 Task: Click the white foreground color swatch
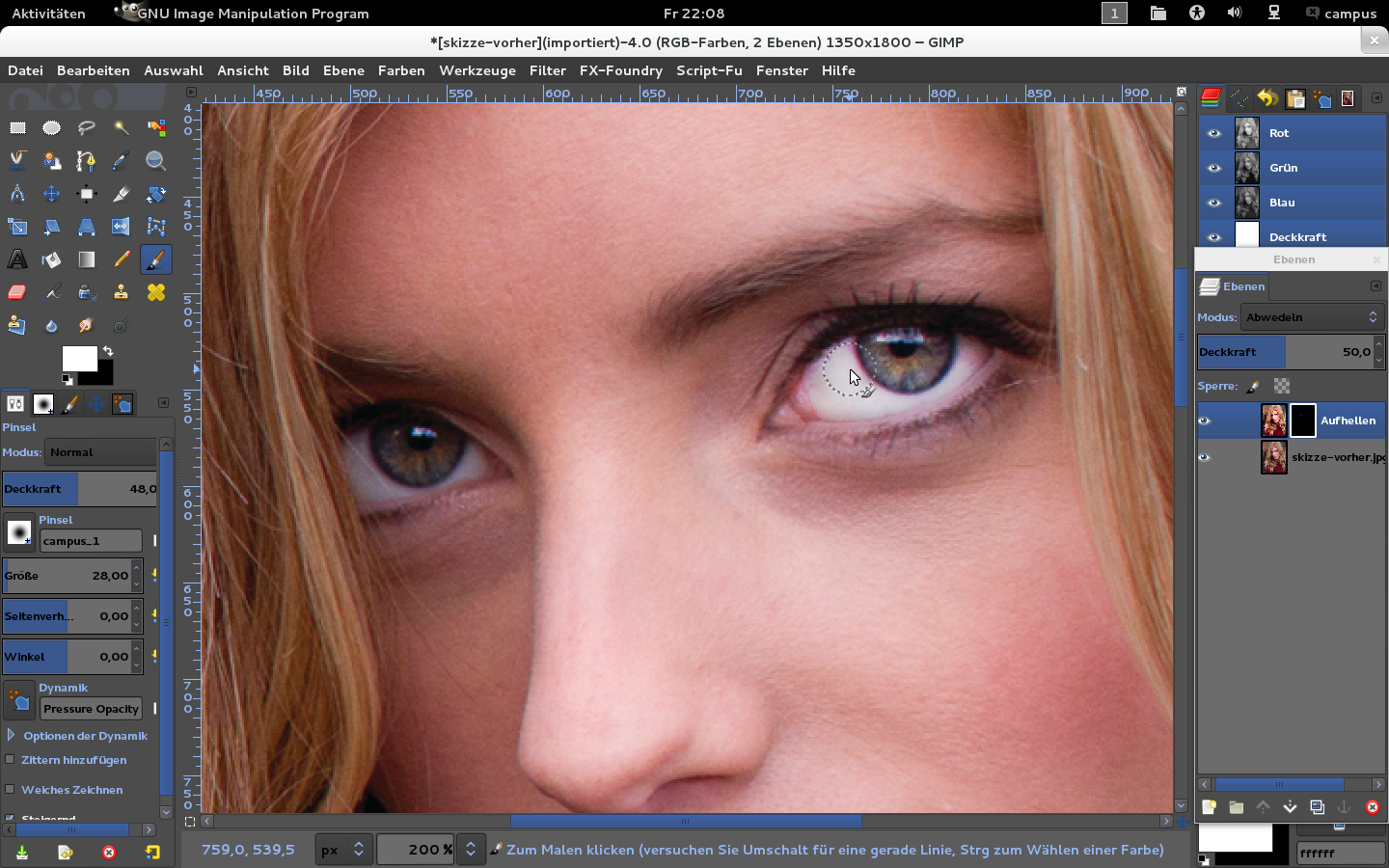coord(78,358)
